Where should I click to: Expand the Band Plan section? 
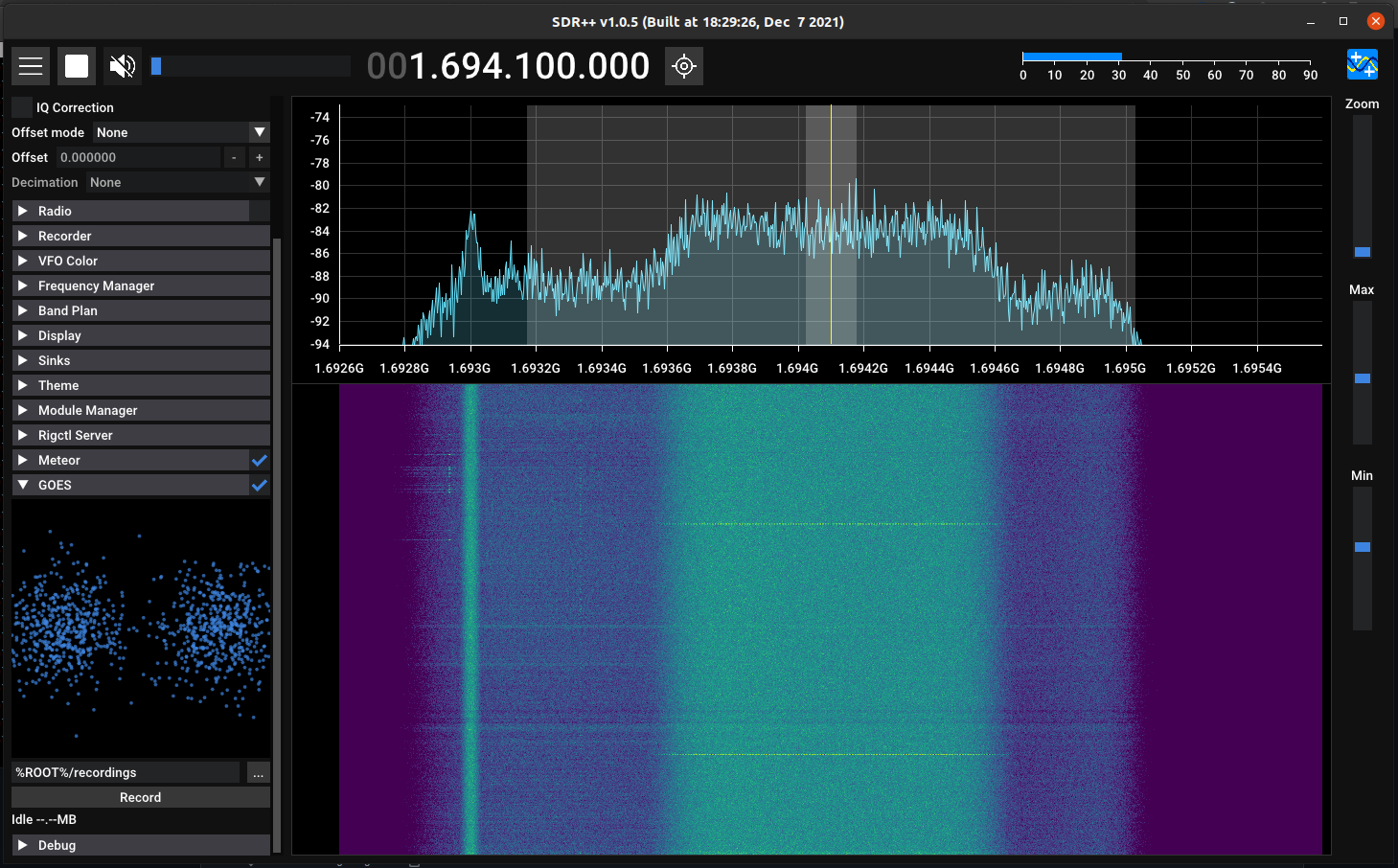(x=141, y=310)
